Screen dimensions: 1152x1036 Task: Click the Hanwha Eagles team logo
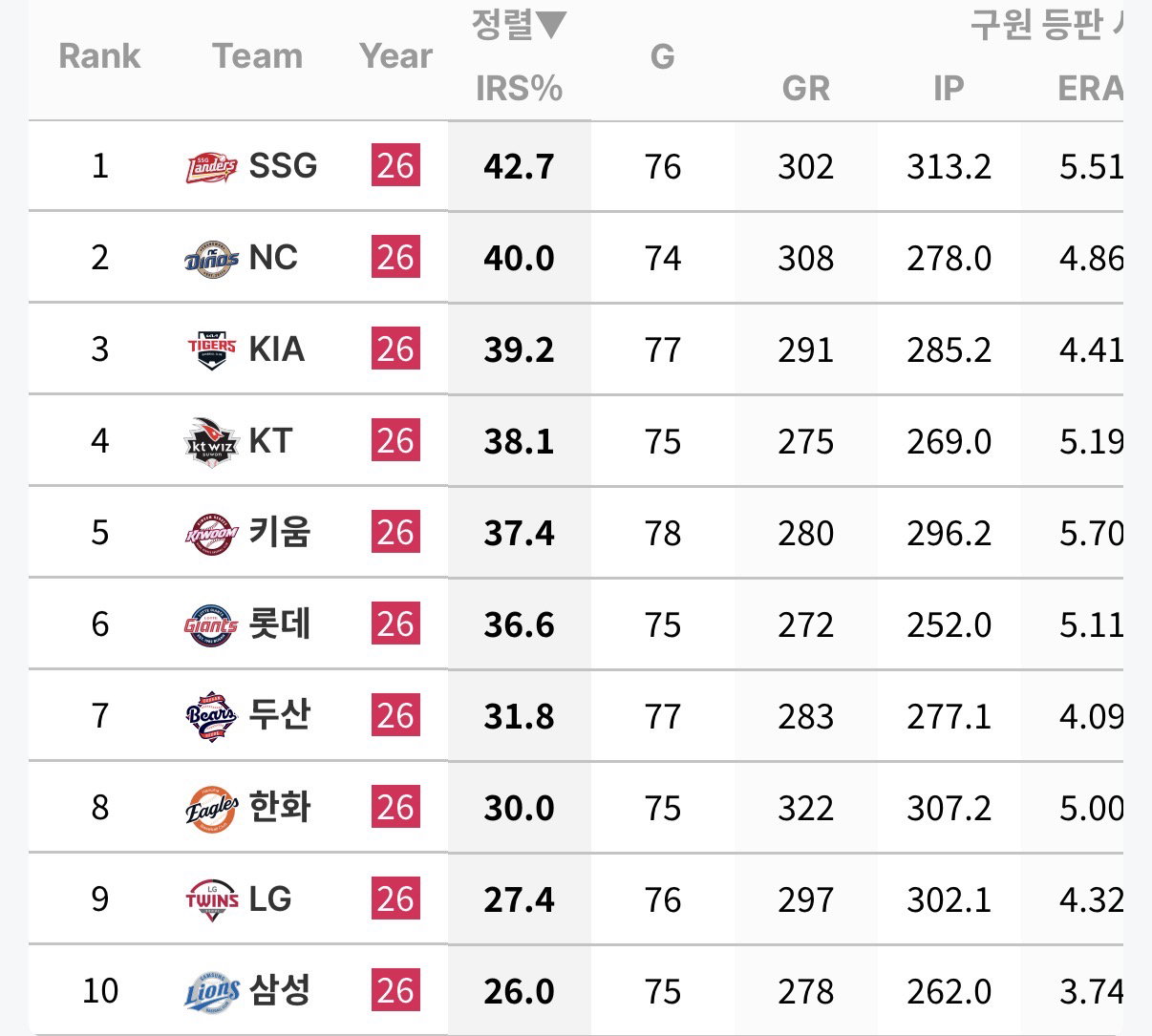pyautogui.click(x=211, y=808)
